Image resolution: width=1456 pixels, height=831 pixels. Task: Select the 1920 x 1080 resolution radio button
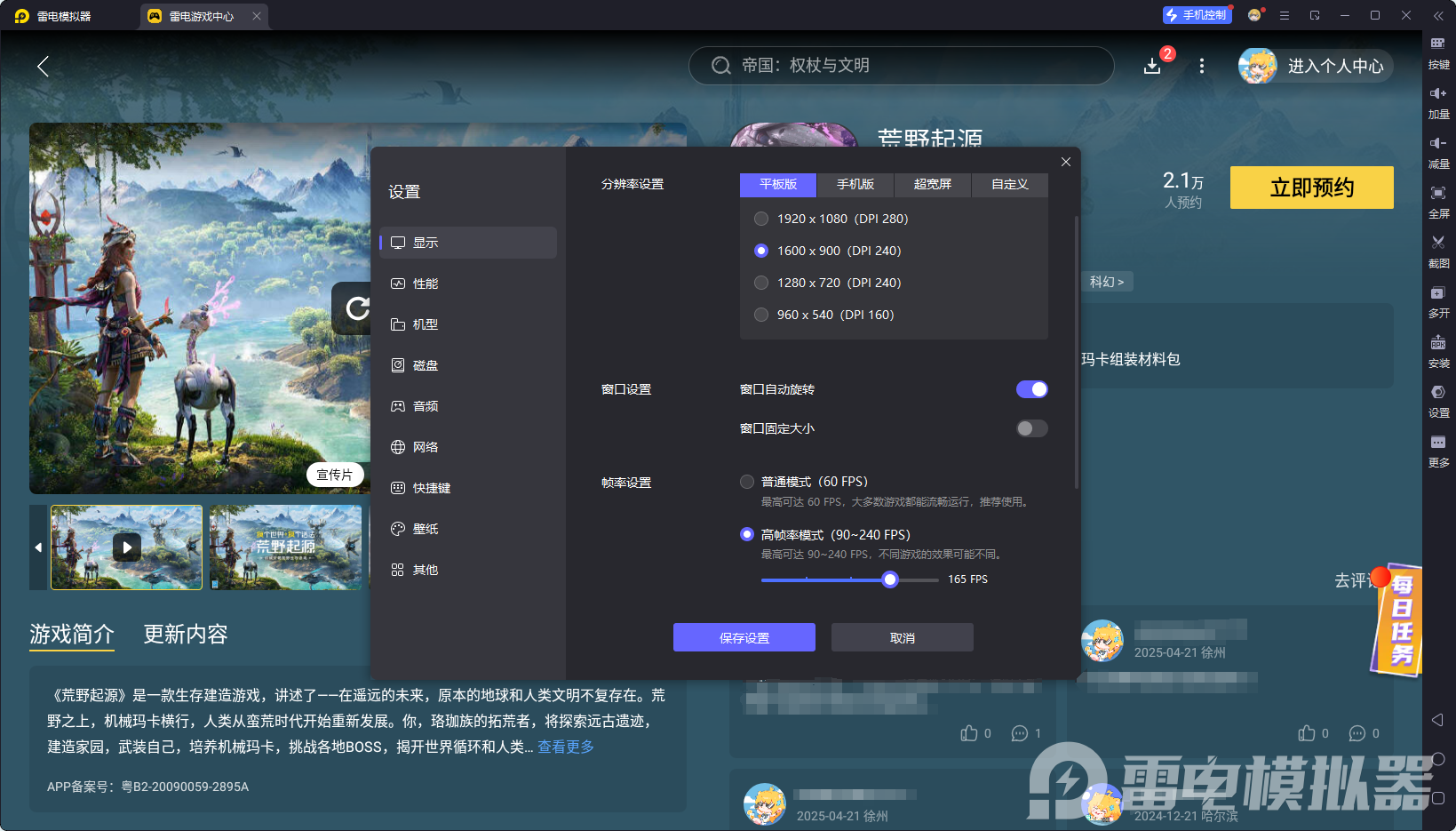click(761, 219)
